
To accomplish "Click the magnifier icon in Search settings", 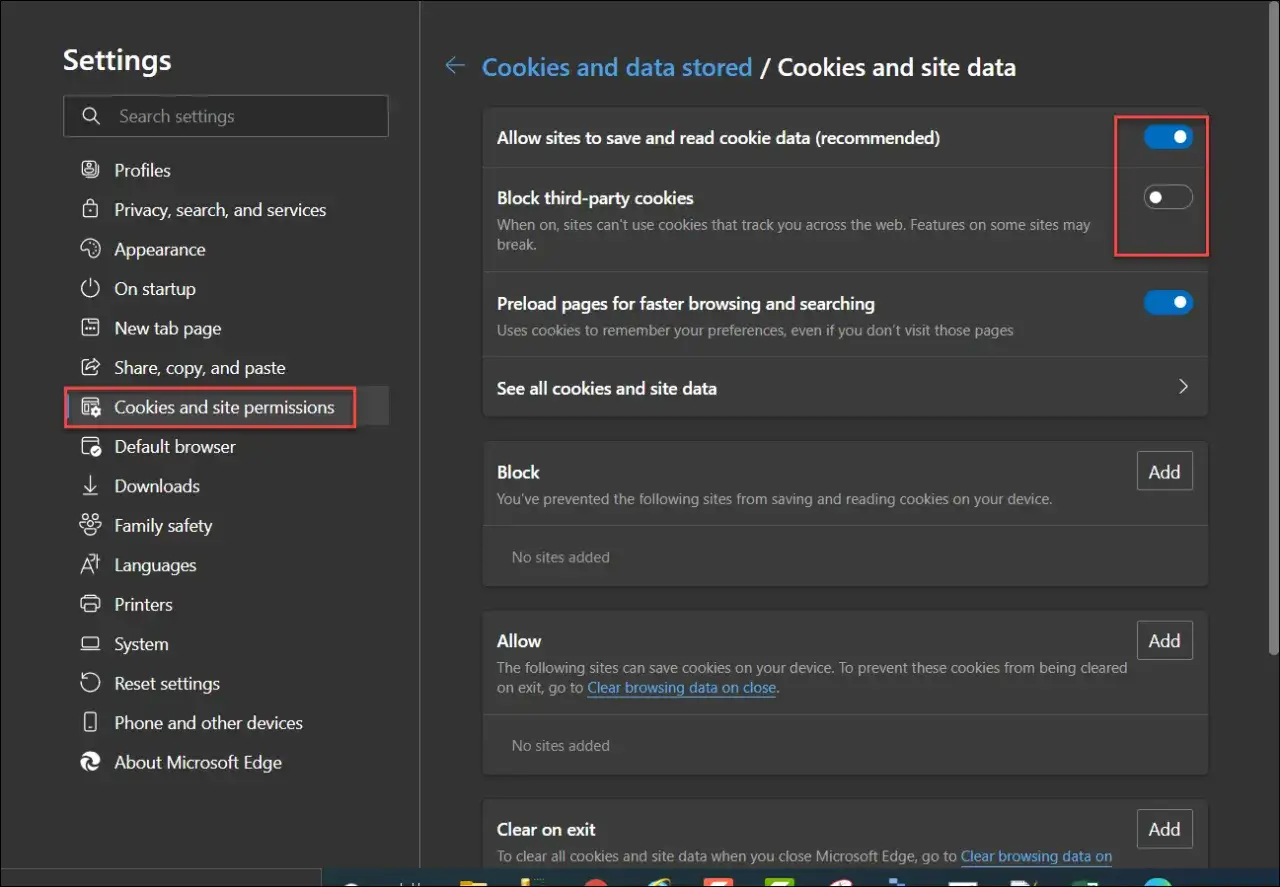I will pos(91,116).
